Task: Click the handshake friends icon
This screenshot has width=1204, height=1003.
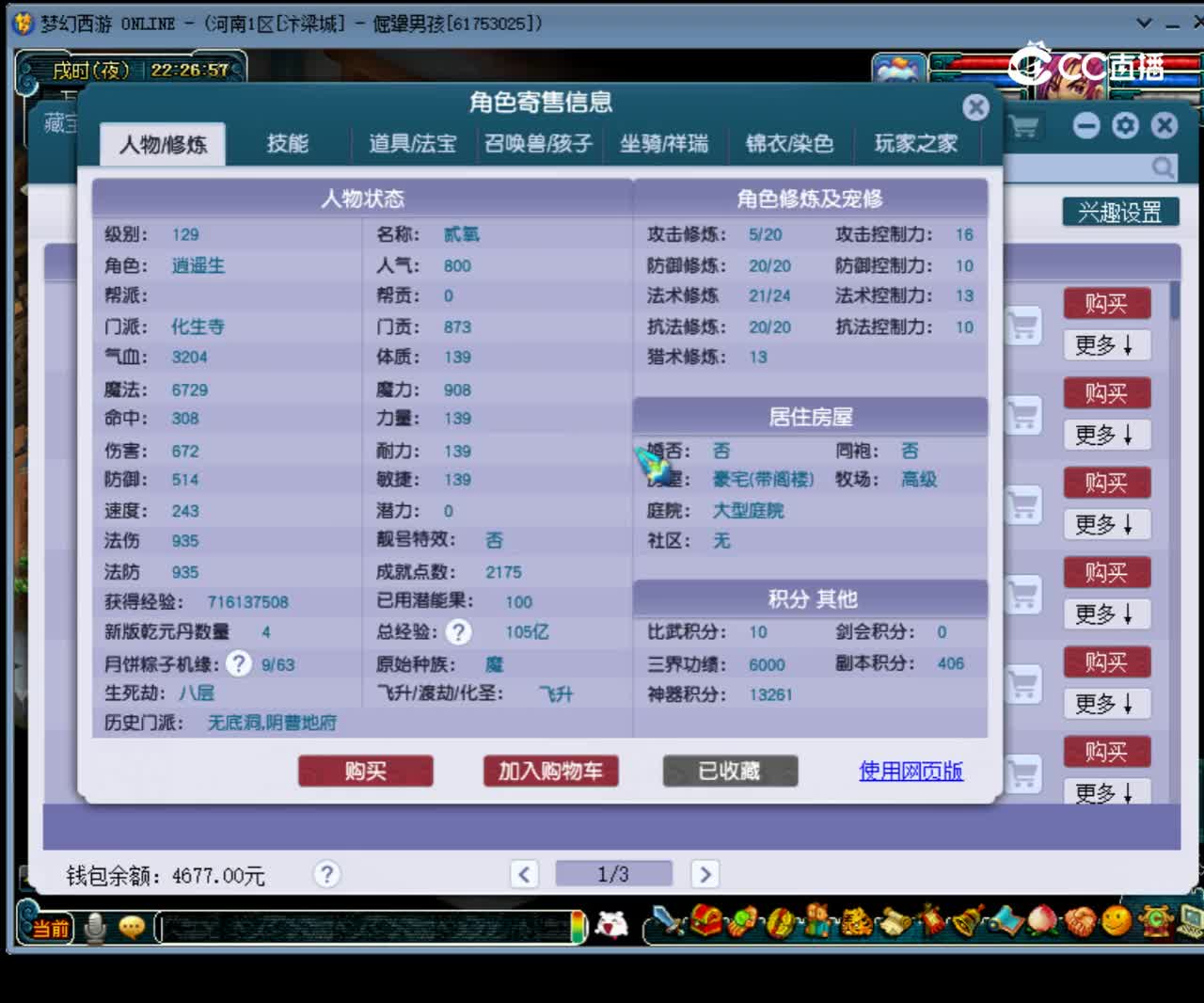Action: tap(1080, 921)
